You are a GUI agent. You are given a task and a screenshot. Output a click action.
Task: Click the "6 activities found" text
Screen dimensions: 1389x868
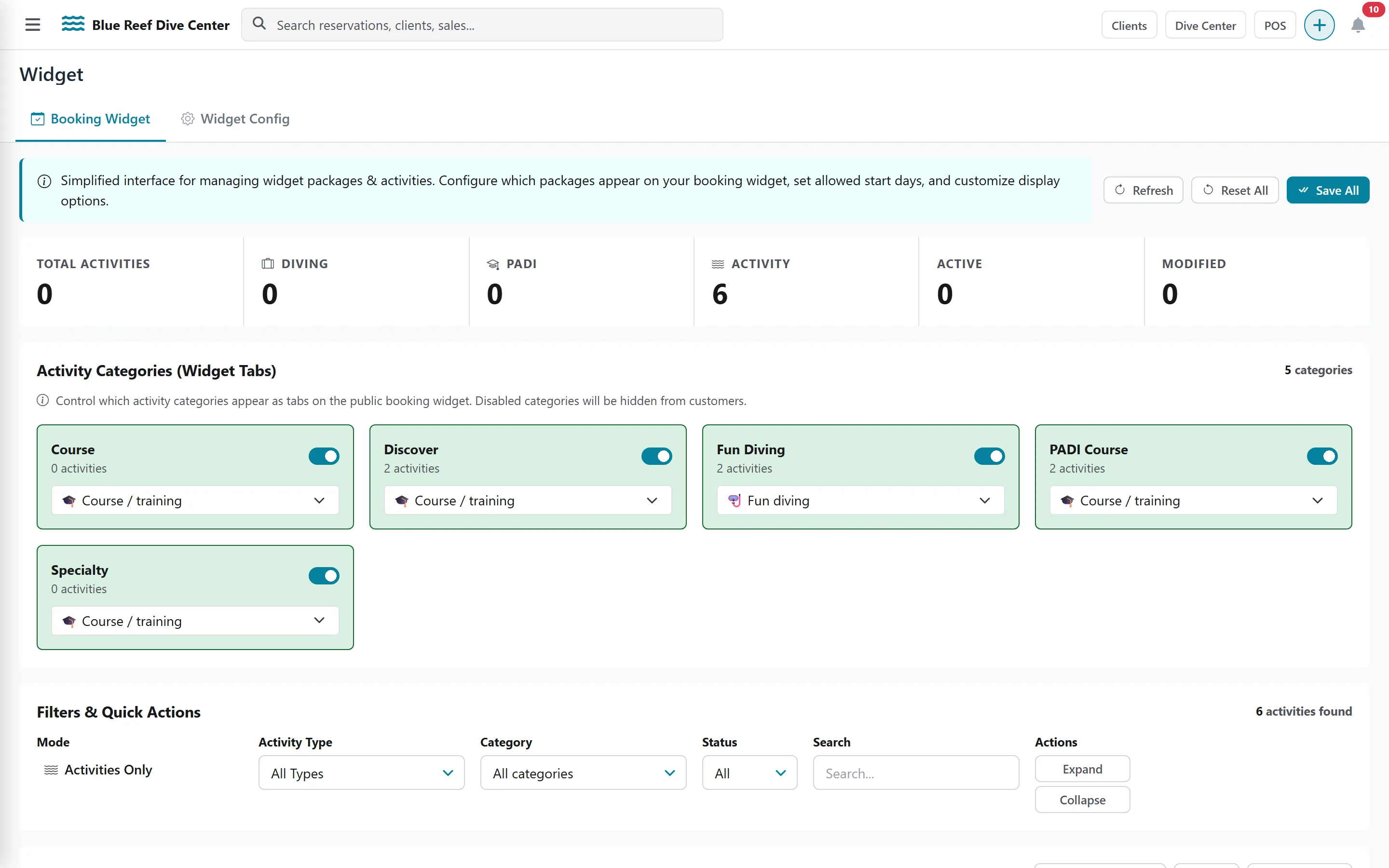(1304, 712)
